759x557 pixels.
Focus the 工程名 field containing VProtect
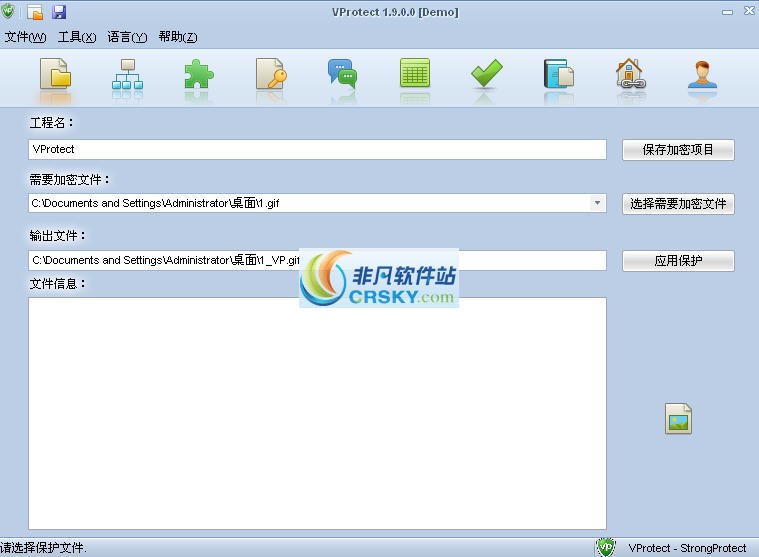(x=317, y=150)
